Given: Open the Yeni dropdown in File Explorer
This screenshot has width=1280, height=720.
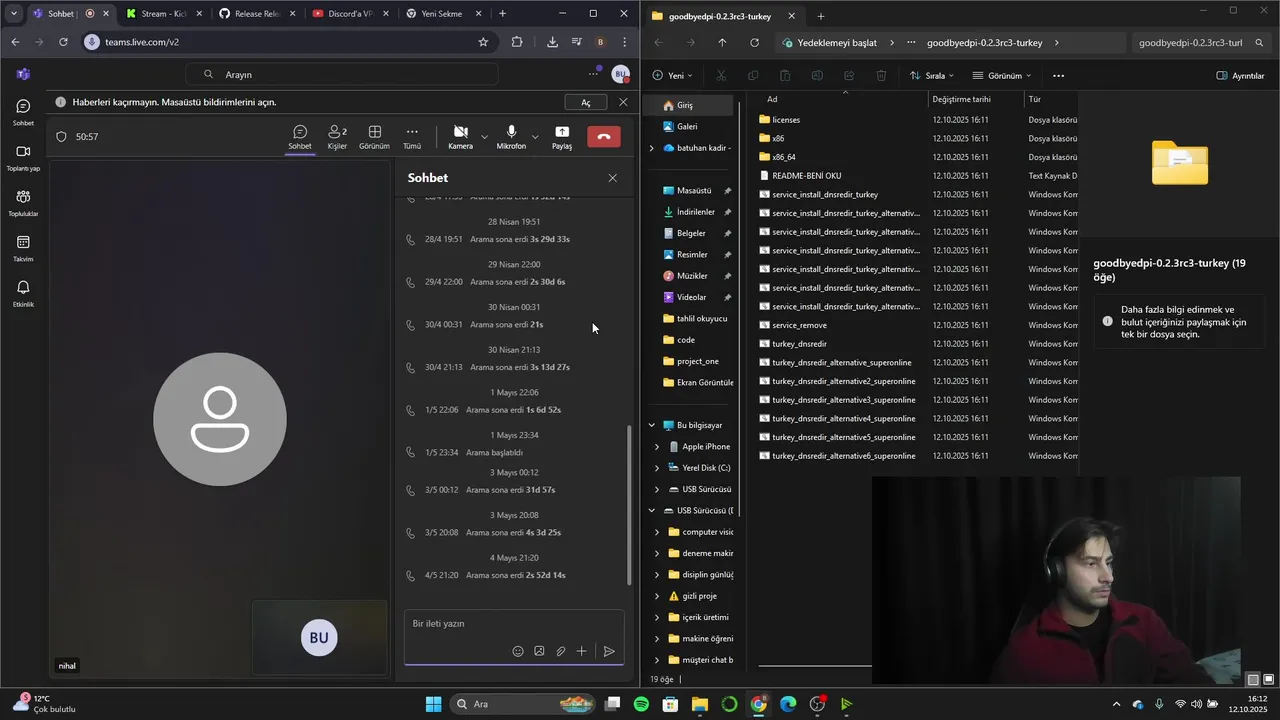Looking at the screenshot, I should coord(674,75).
